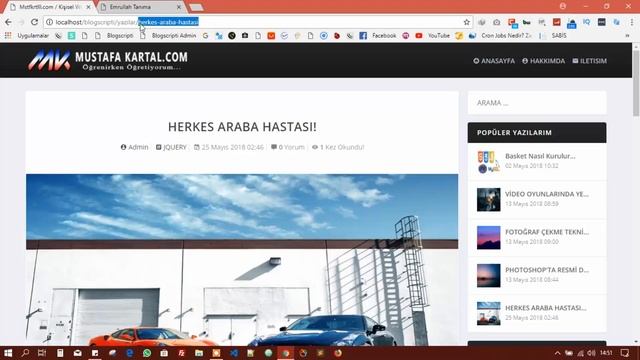This screenshot has height=360, width=640.
Task: Open Basket Nasıl Kurulur... popular post
Action: click(540, 156)
